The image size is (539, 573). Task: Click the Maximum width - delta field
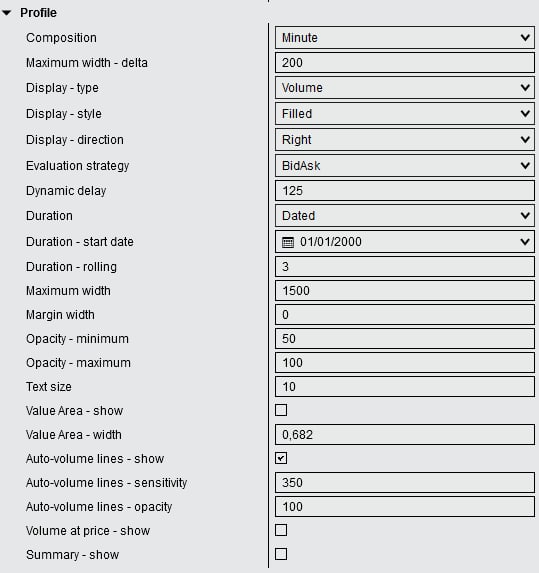pos(405,62)
